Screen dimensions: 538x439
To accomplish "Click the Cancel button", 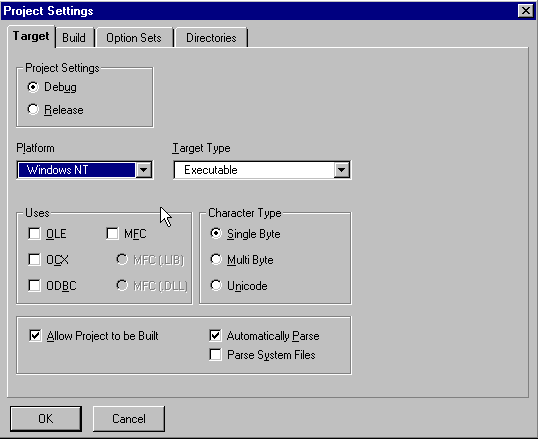I will [x=129, y=419].
